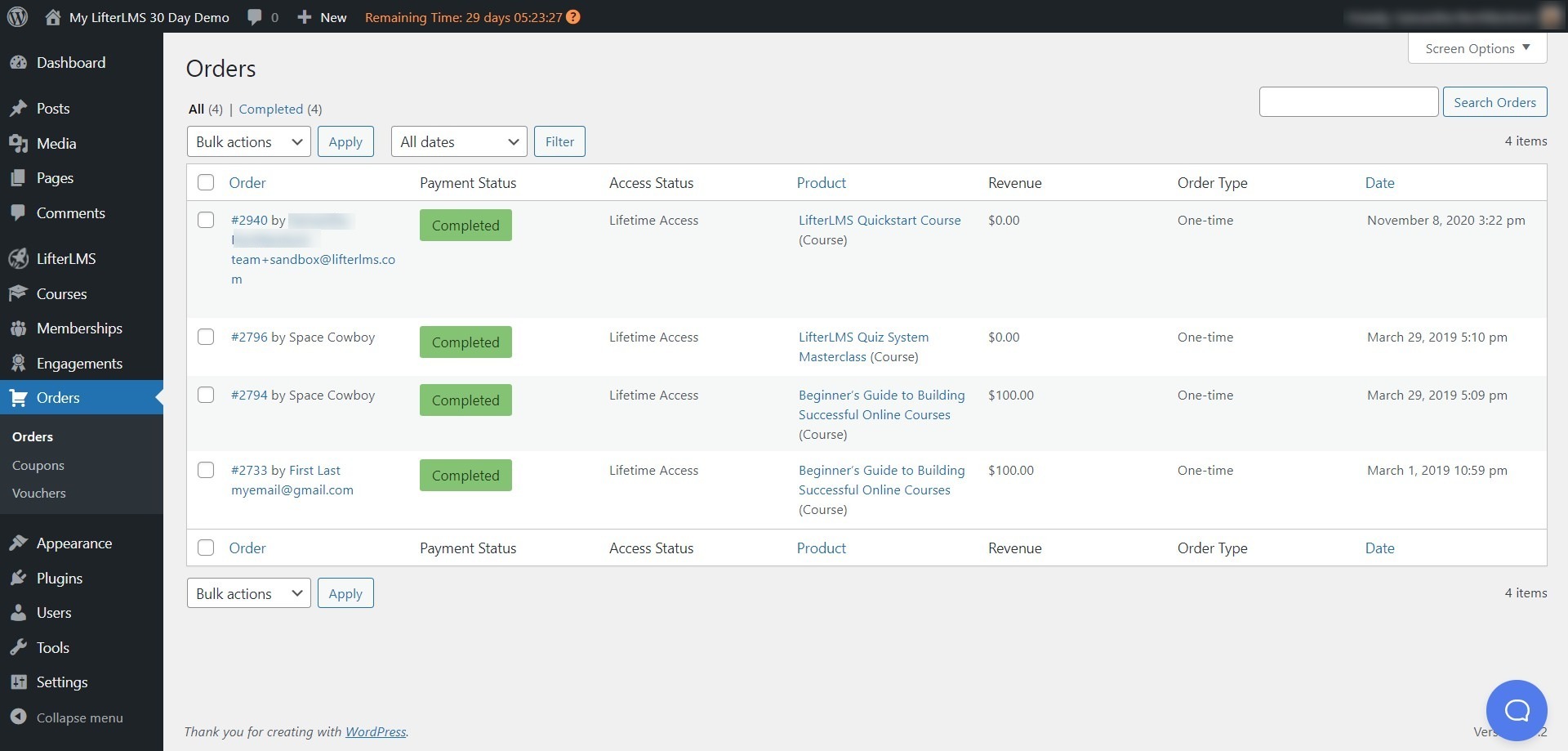Click the Dashboard gauge icon
Viewport: 1568px width, 751px height.
[18, 63]
